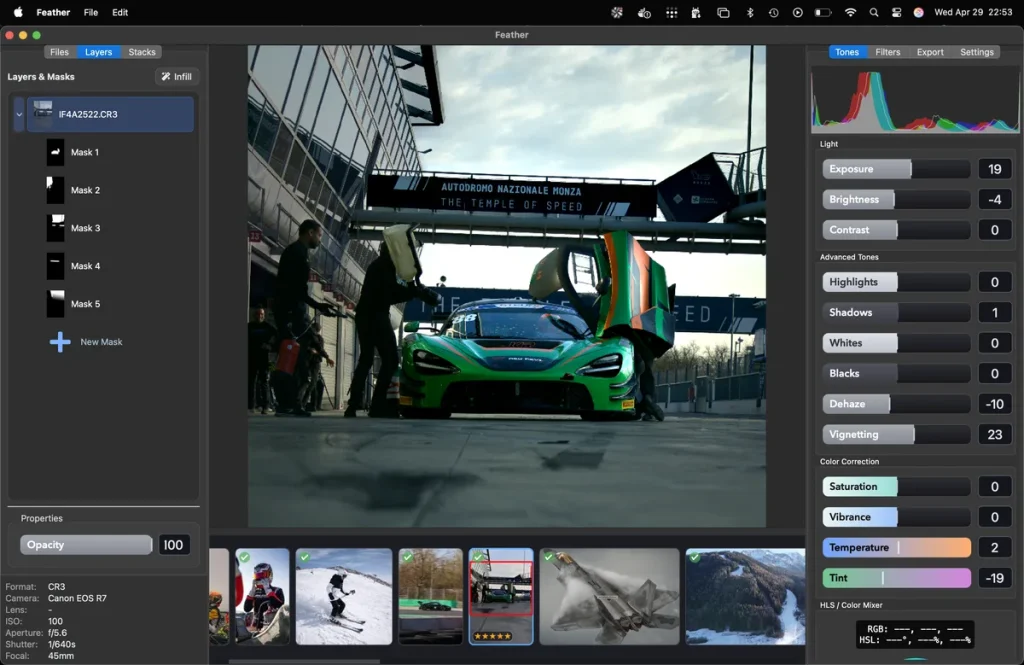Click the Highlights slider
1024x665 pixels.
[896, 282]
